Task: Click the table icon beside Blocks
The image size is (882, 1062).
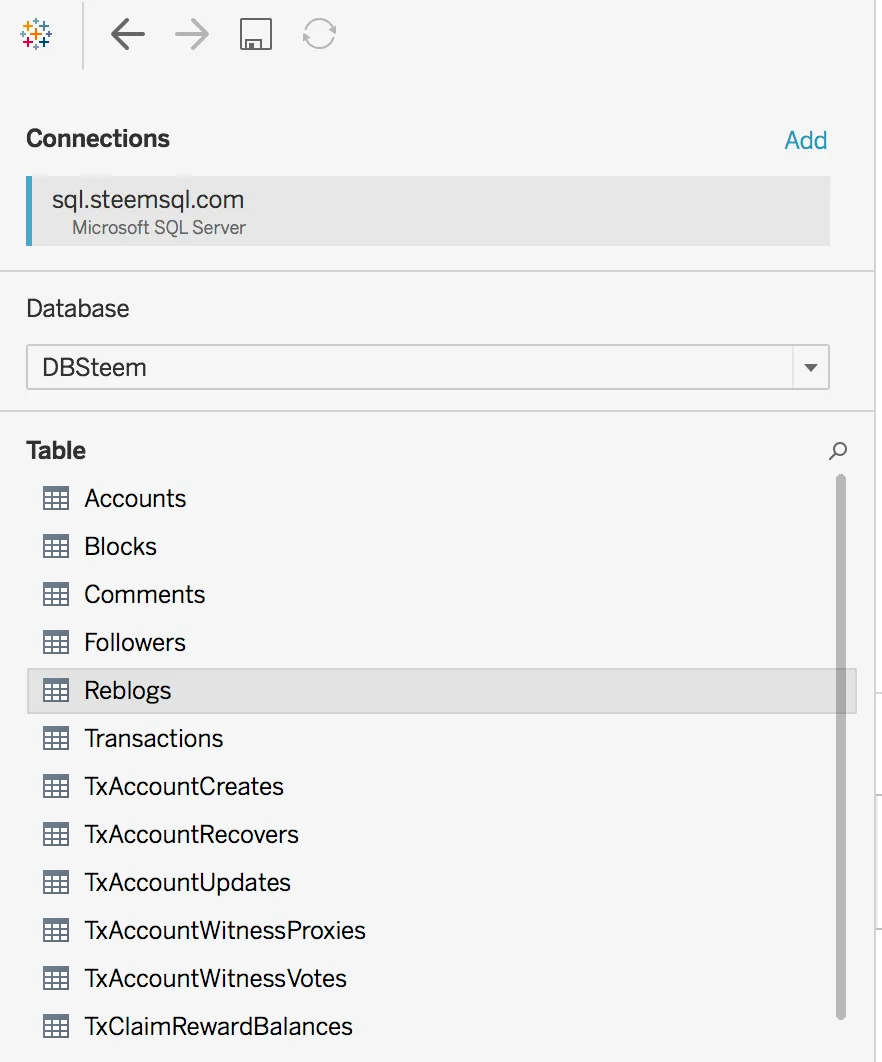Action: [x=56, y=547]
